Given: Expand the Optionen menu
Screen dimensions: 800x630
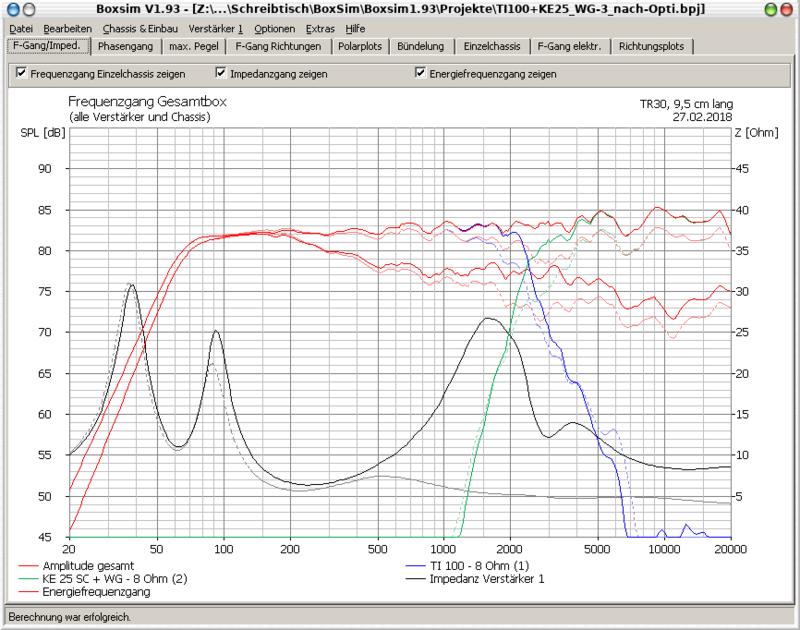Looking at the screenshot, I should [274, 29].
